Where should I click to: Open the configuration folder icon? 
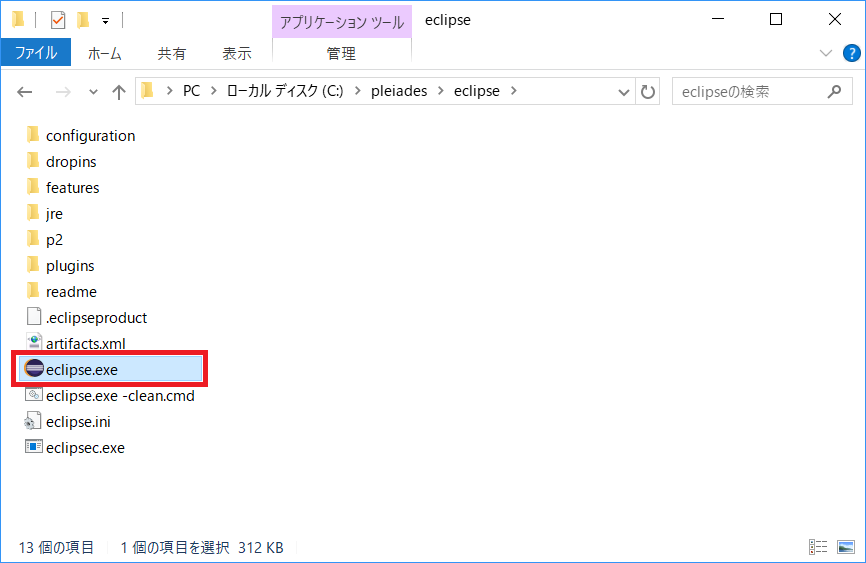click(34, 135)
